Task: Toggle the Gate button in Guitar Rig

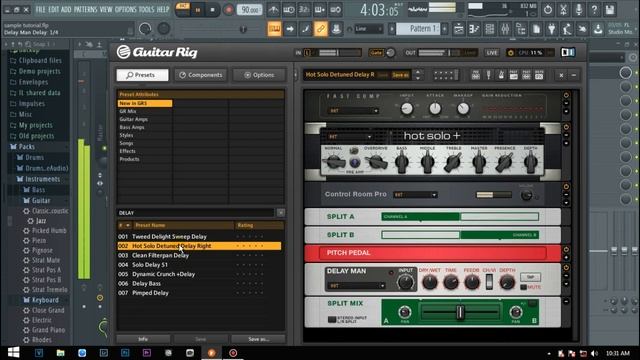Action: click(376, 53)
